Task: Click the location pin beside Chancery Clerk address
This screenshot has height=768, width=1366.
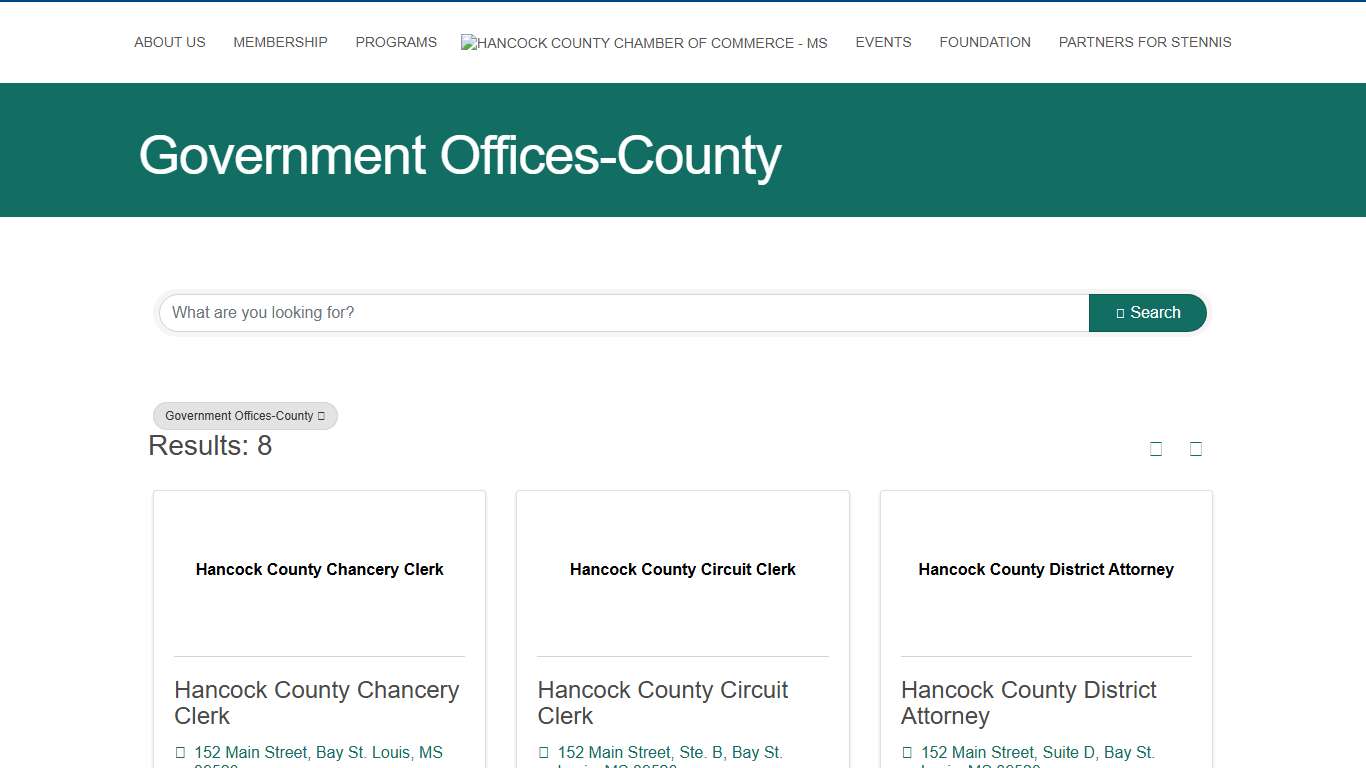Action: pyautogui.click(x=181, y=752)
